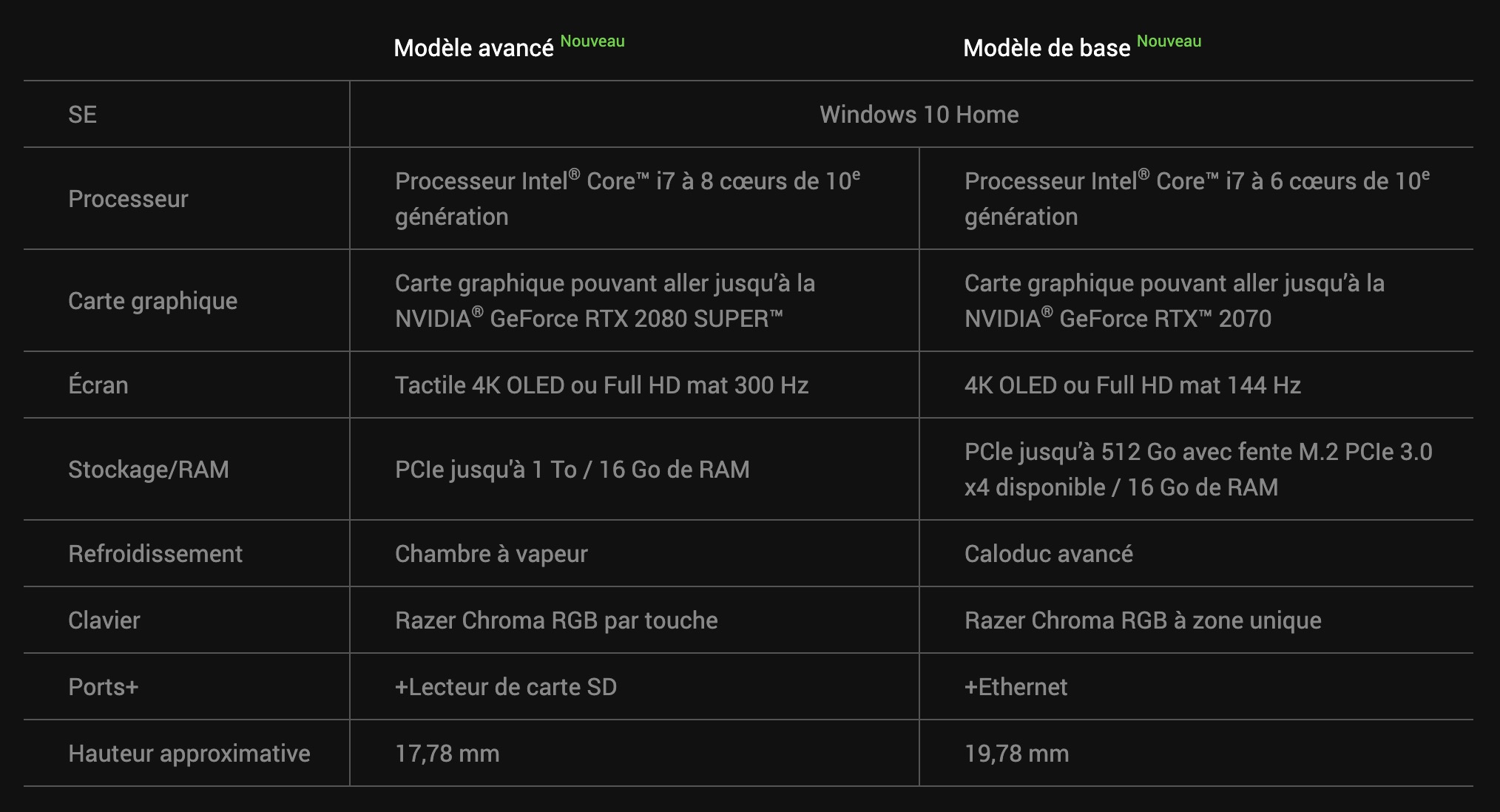The height and width of the screenshot is (812, 1500).
Task: Click the GeForce RTX 2070 graphics cell
Action: (x=1174, y=301)
